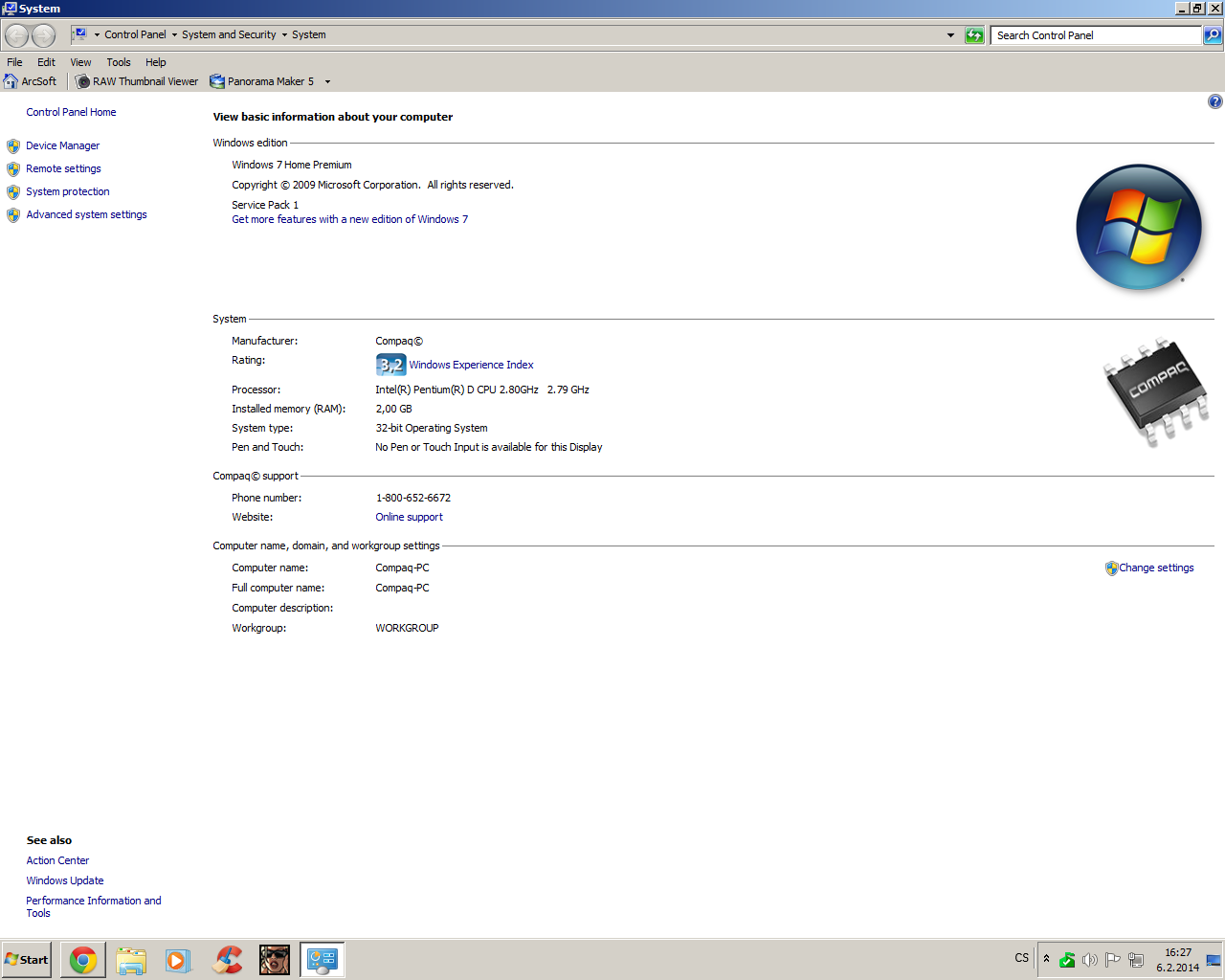Click the System and Security breadcrumb segment
Image resolution: width=1225 pixels, height=980 pixels.
point(229,34)
